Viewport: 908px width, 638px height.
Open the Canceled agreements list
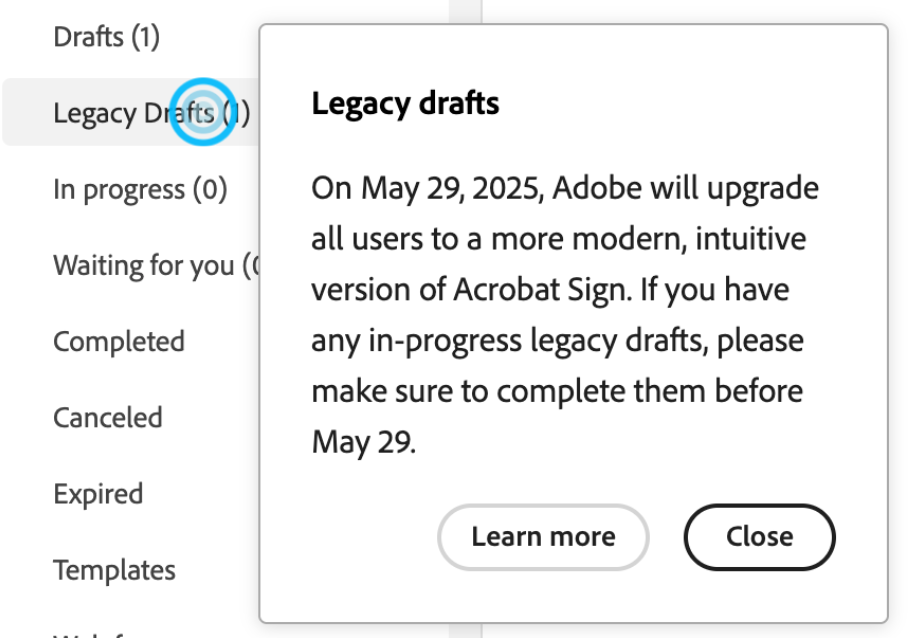coord(108,417)
